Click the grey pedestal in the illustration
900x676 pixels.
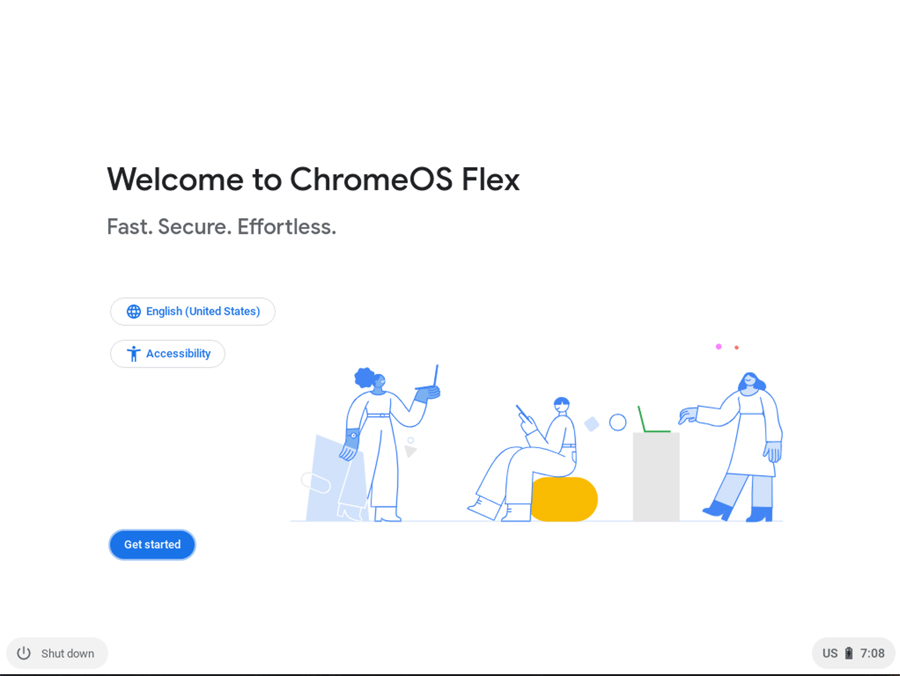click(656, 476)
